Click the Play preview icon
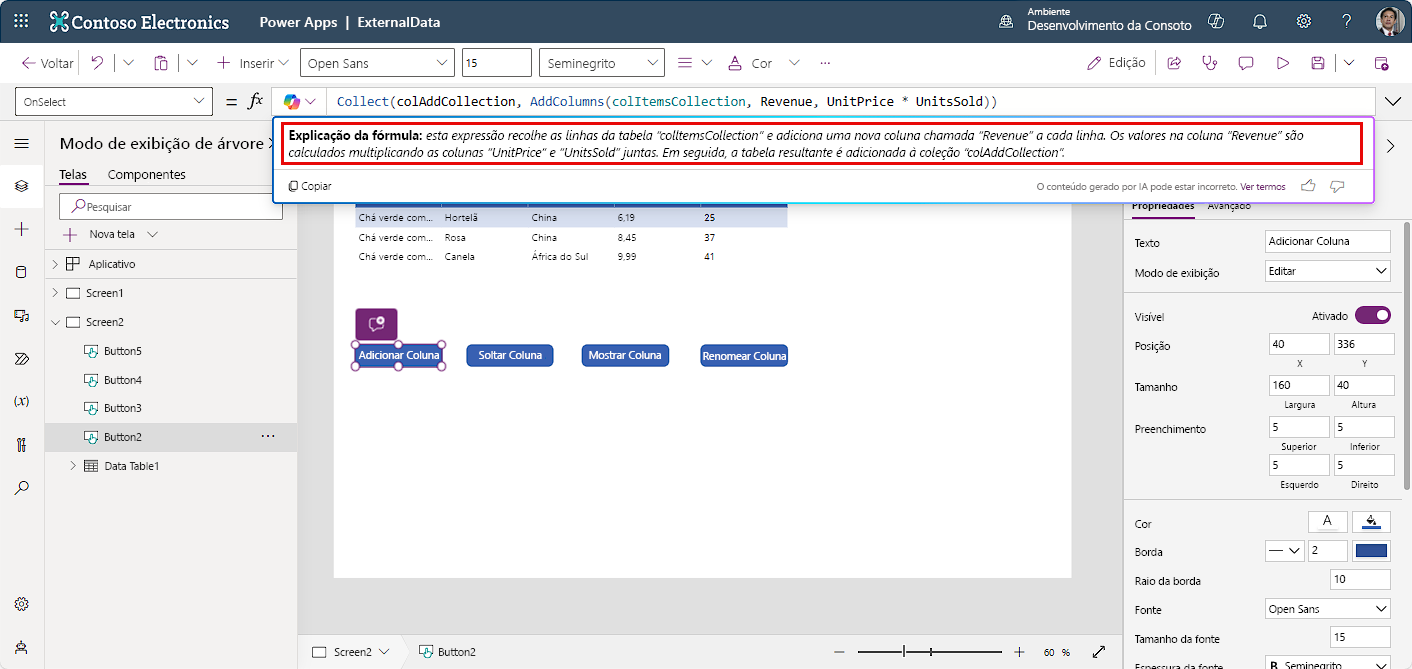 [x=1282, y=63]
